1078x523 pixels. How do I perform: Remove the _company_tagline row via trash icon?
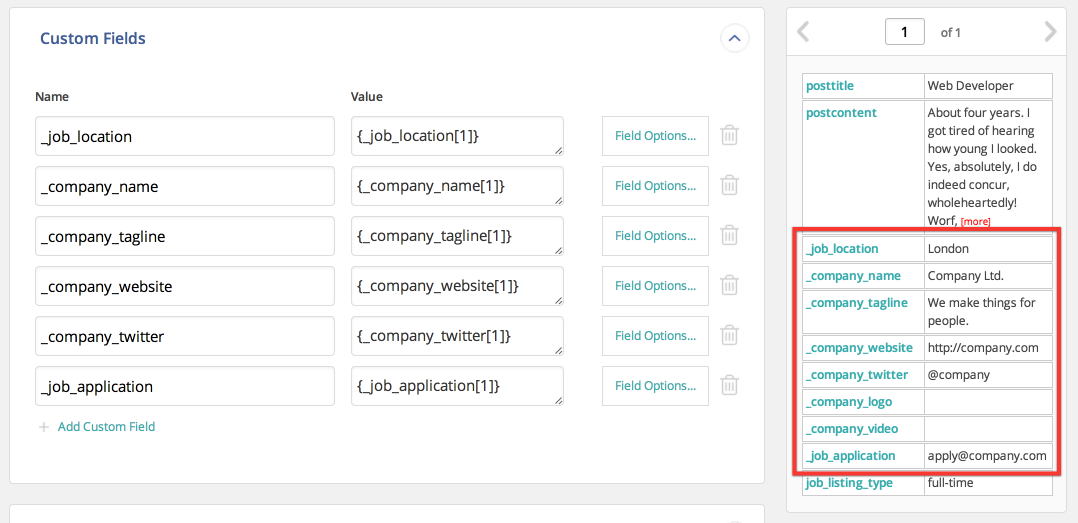click(x=729, y=236)
